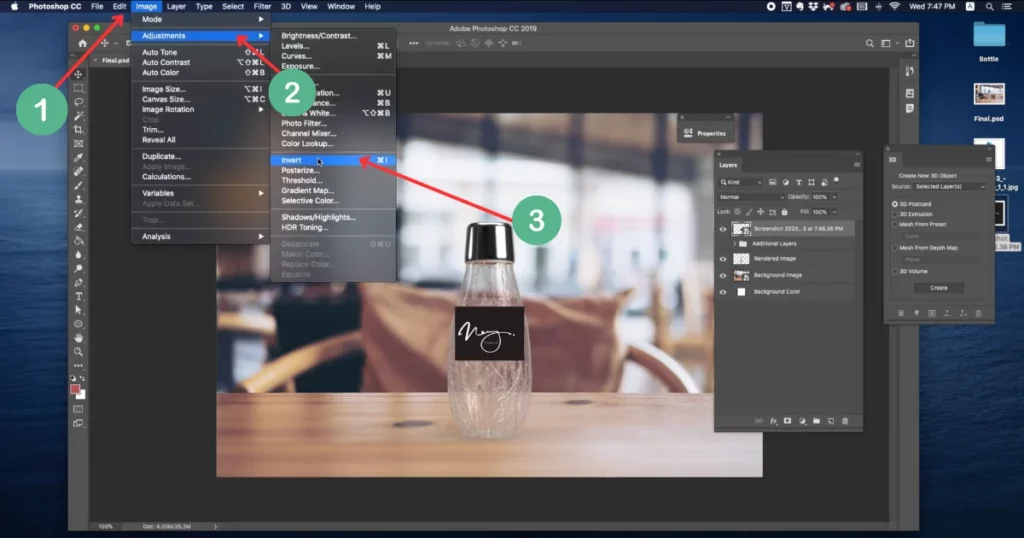This screenshot has height=538, width=1024.
Task: Filter layers by type (T) icon
Action: [798, 182]
